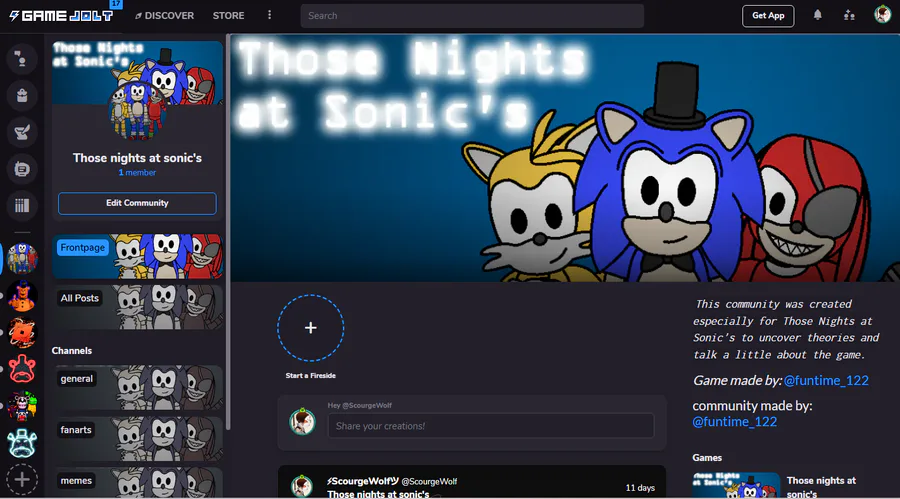Screen dimensions: 900x499
Task: Open the light-blue bear community icon
Action: (22, 443)
